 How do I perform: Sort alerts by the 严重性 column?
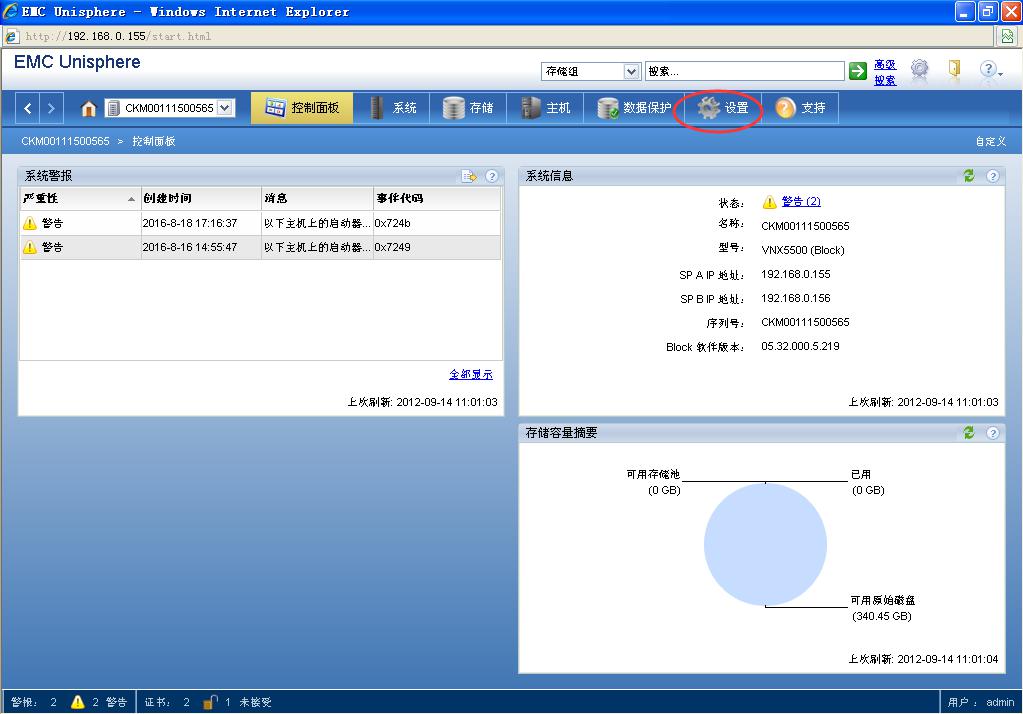tap(80, 198)
